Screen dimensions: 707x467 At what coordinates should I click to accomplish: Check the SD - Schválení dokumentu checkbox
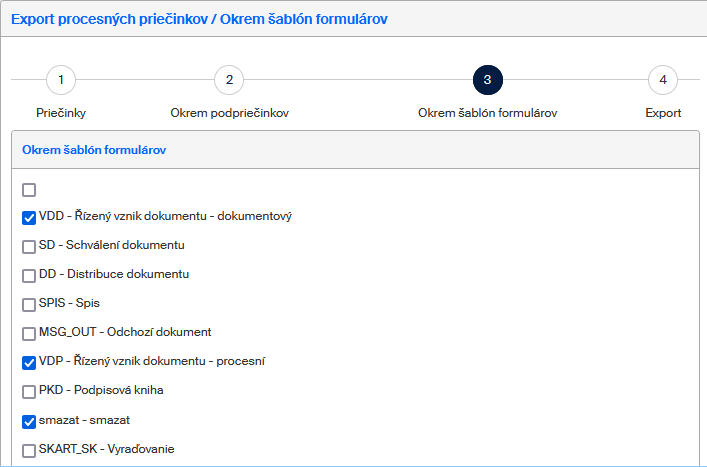click(x=29, y=246)
